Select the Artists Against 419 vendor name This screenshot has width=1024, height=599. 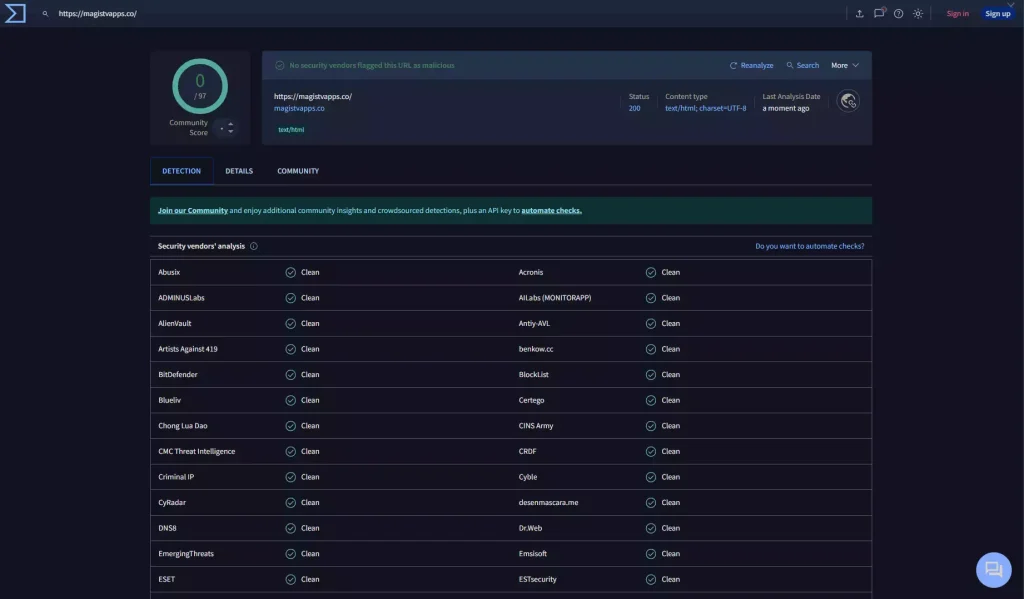(x=188, y=349)
